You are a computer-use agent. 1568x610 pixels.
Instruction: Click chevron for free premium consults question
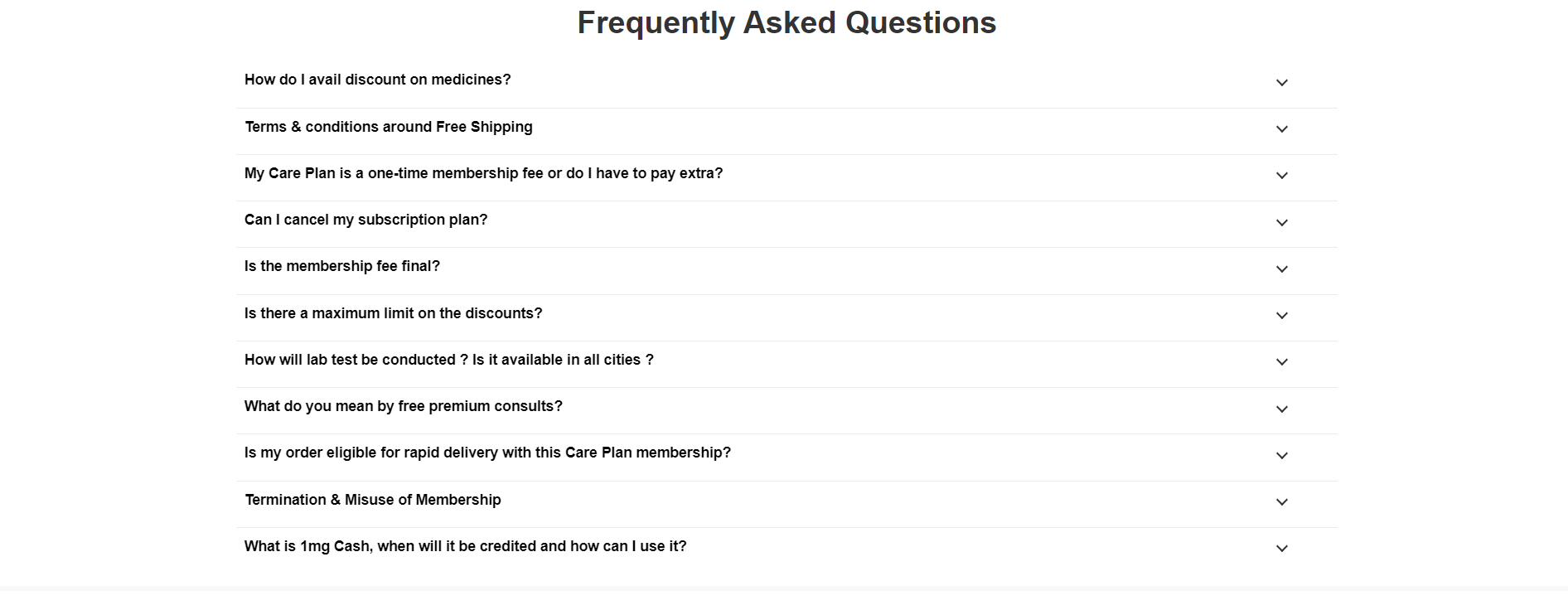1281,409
